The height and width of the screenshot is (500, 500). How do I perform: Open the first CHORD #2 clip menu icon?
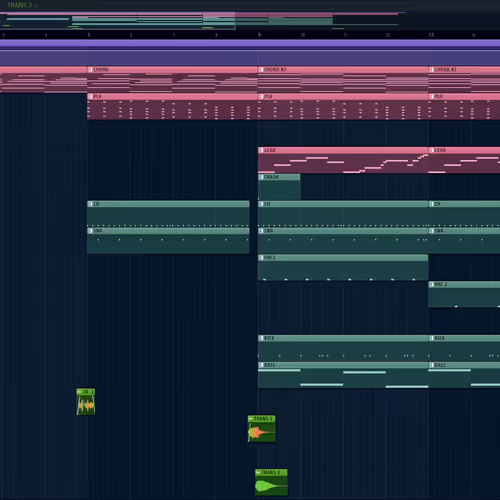(x=261, y=70)
